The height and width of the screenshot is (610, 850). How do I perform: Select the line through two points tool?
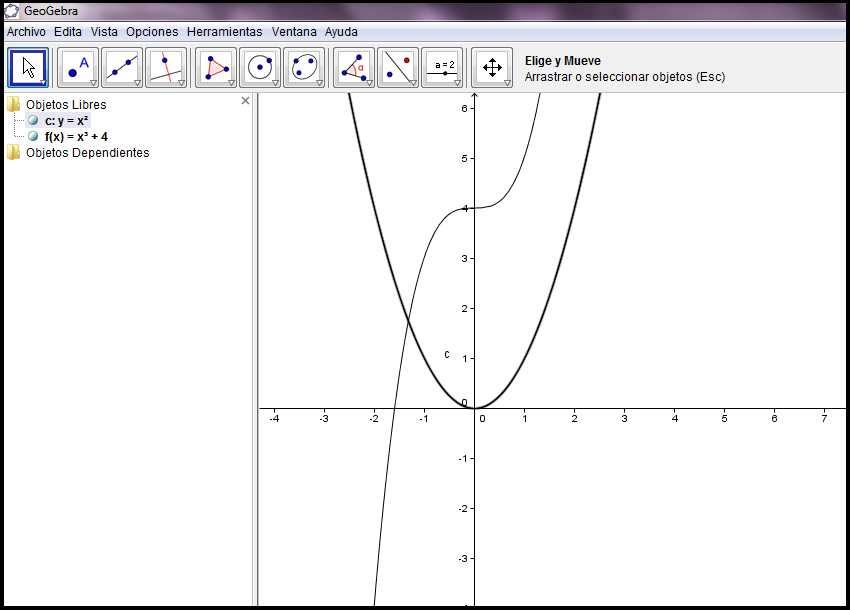coord(122,66)
